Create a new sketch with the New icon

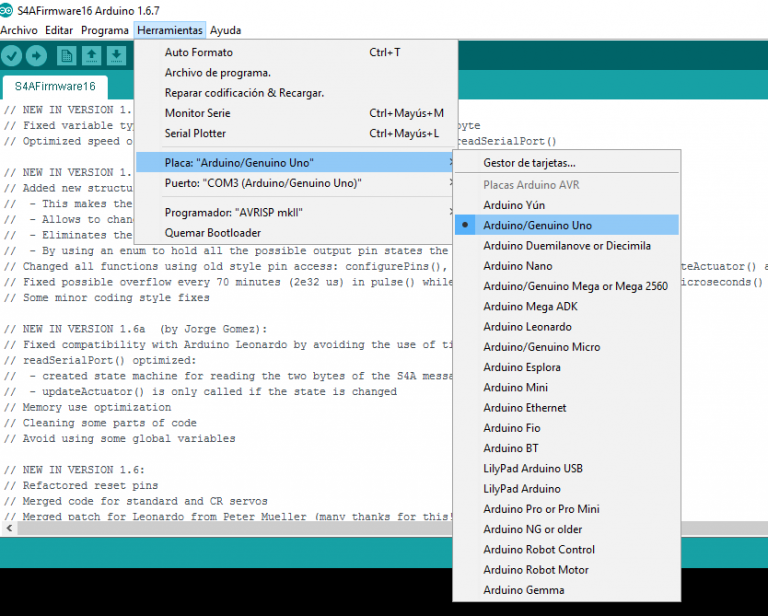[x=66, y=56]
